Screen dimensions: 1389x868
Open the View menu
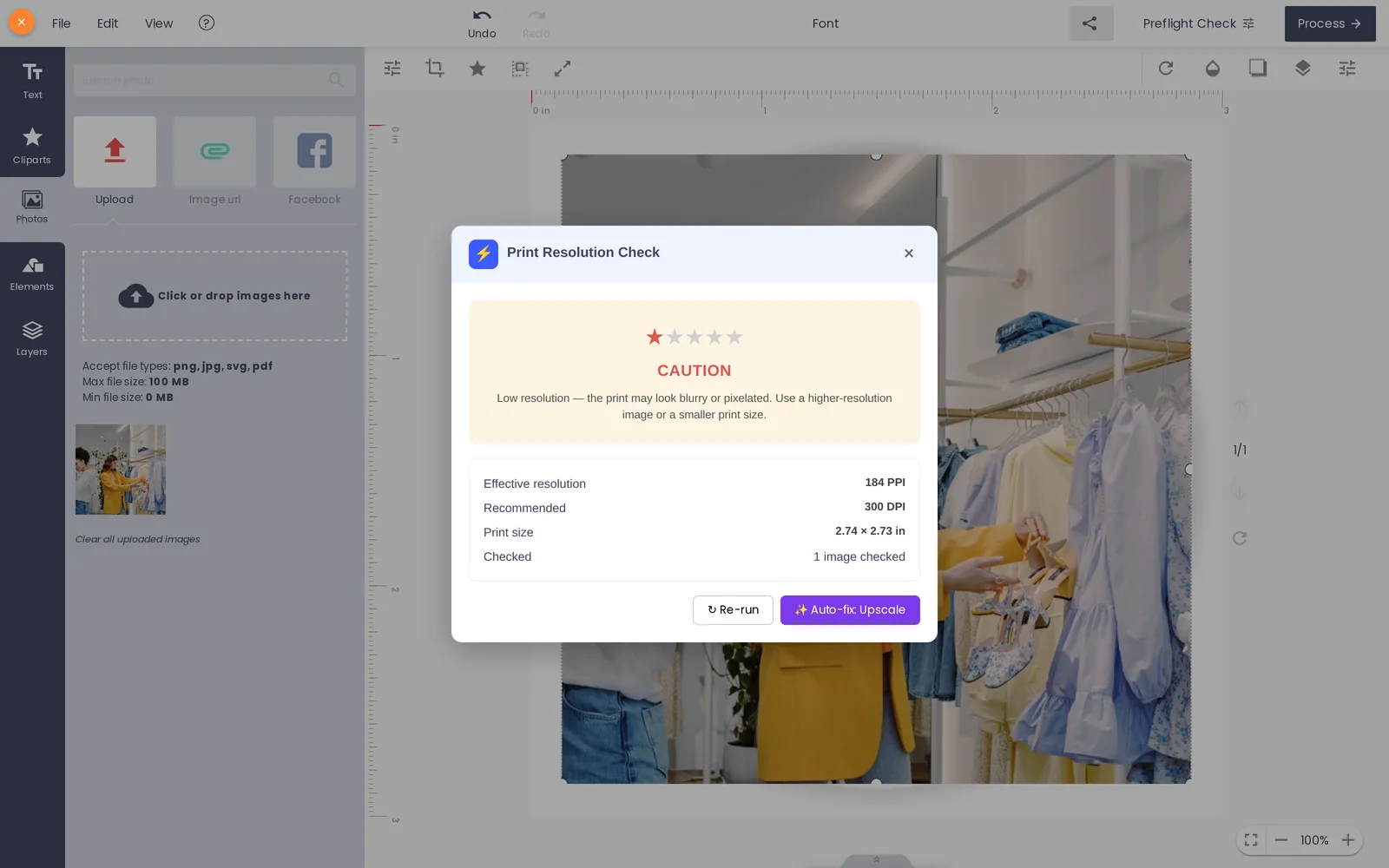159,23
